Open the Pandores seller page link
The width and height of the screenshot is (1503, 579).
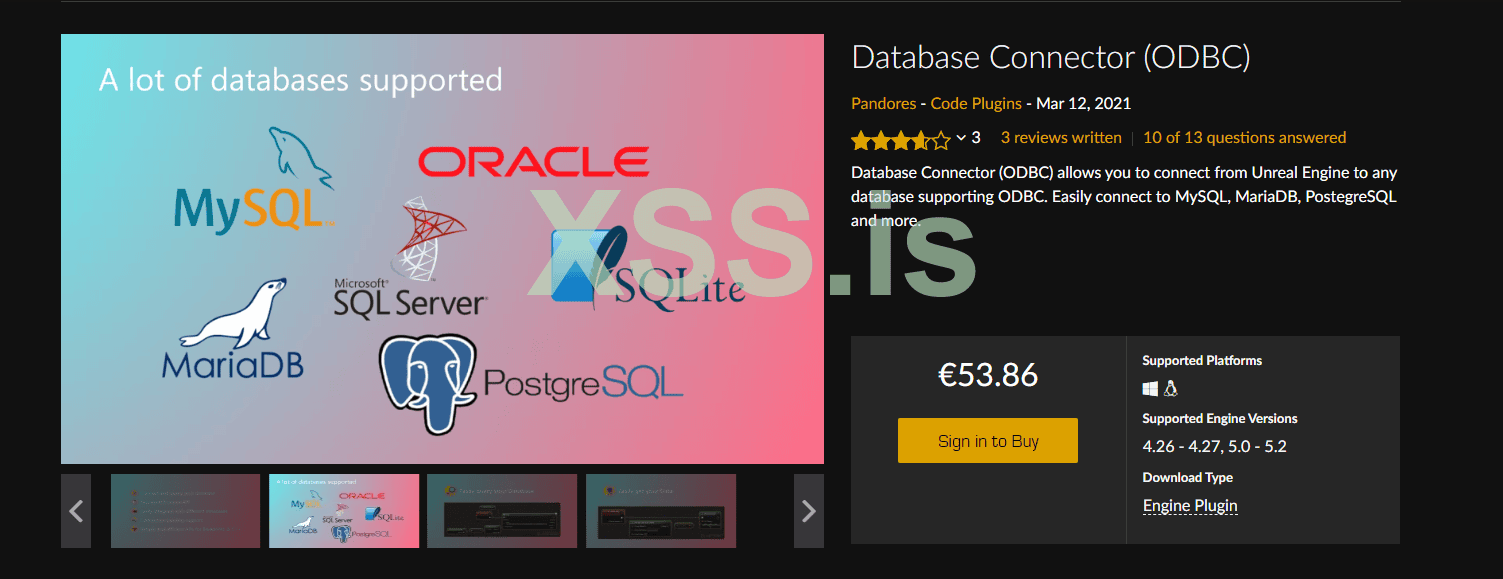click(x=884, y=104)
